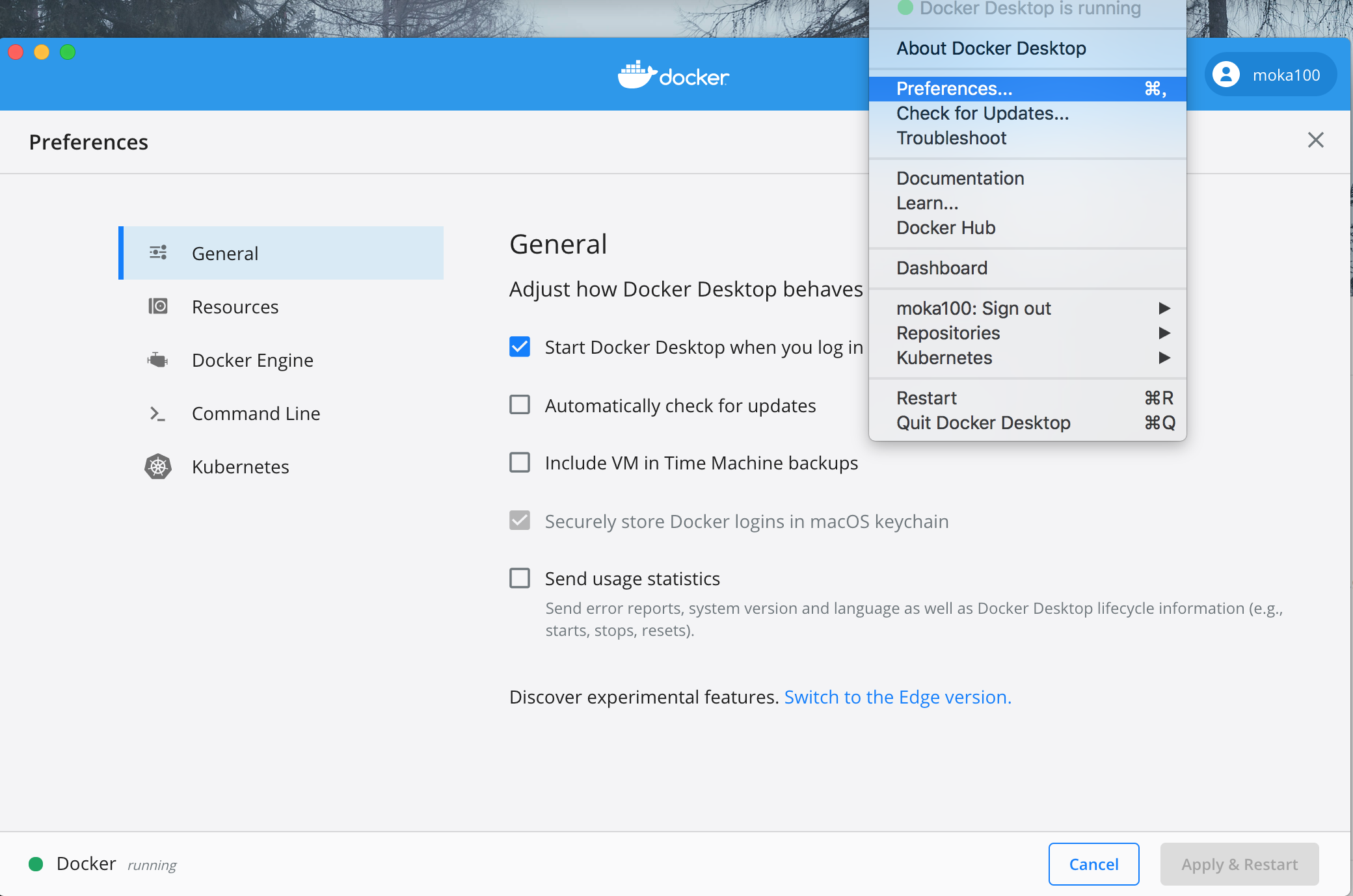Screen dimensions: 1353x896
Task: Open the Kubernetes wheel icon
Action: [158, 466]
